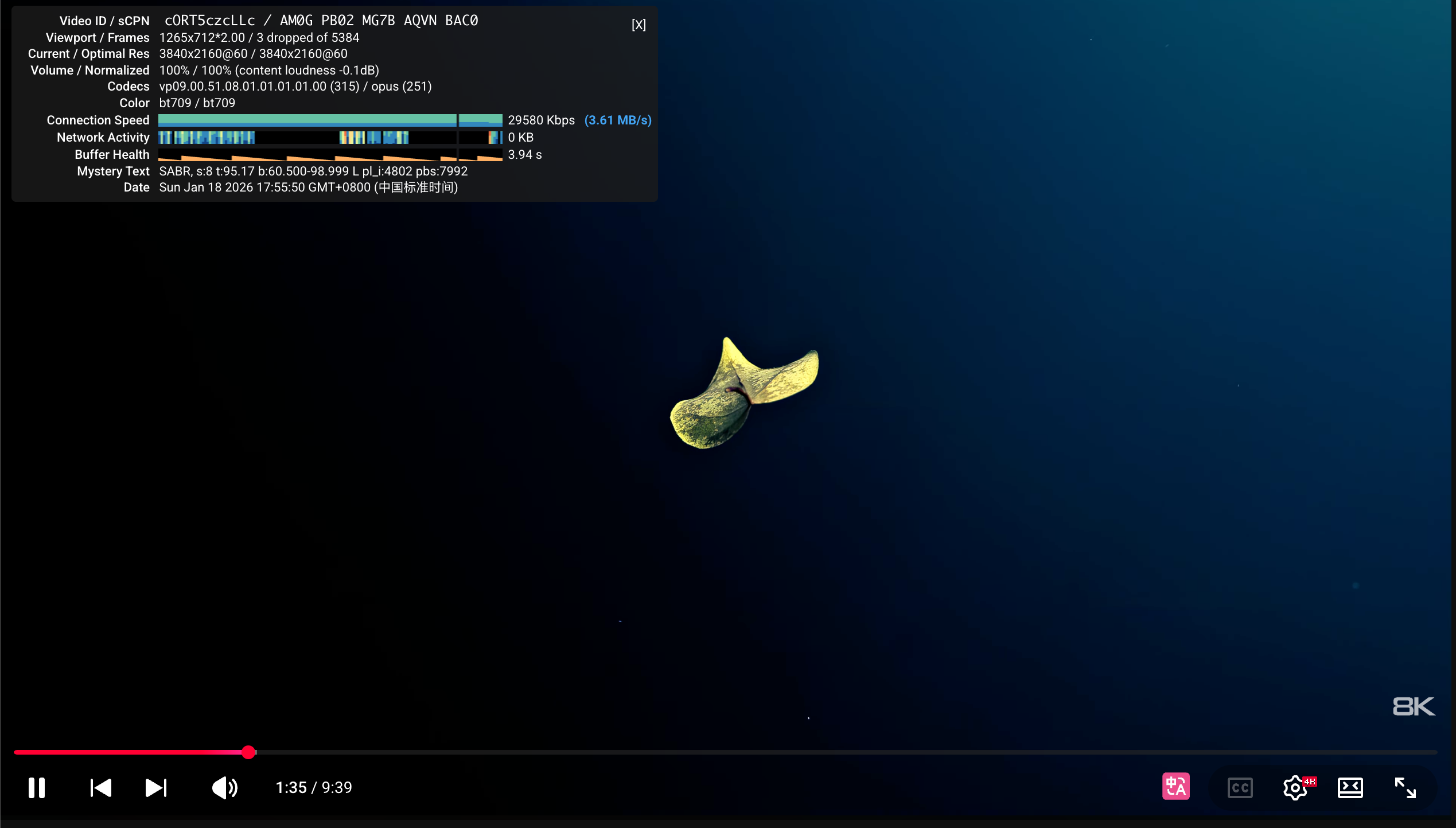1456x828 pixels.
Task: Seek to the middle of the progress bar
Action: point(725,752)
